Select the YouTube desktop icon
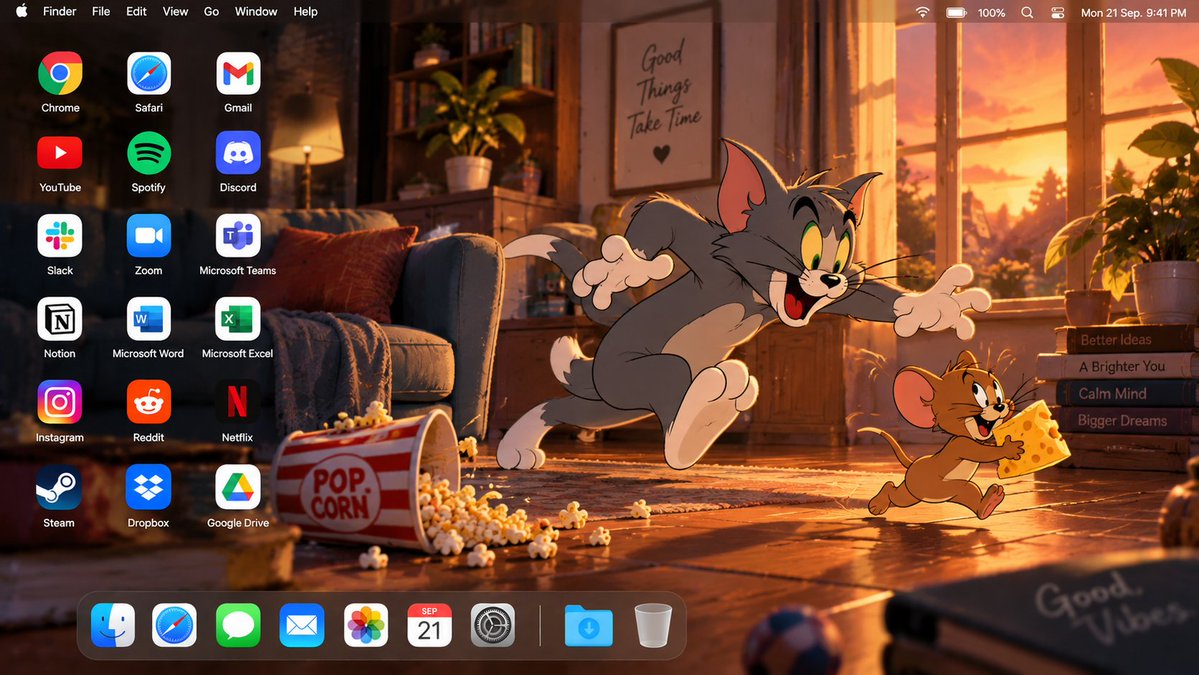 click(60, 153)
